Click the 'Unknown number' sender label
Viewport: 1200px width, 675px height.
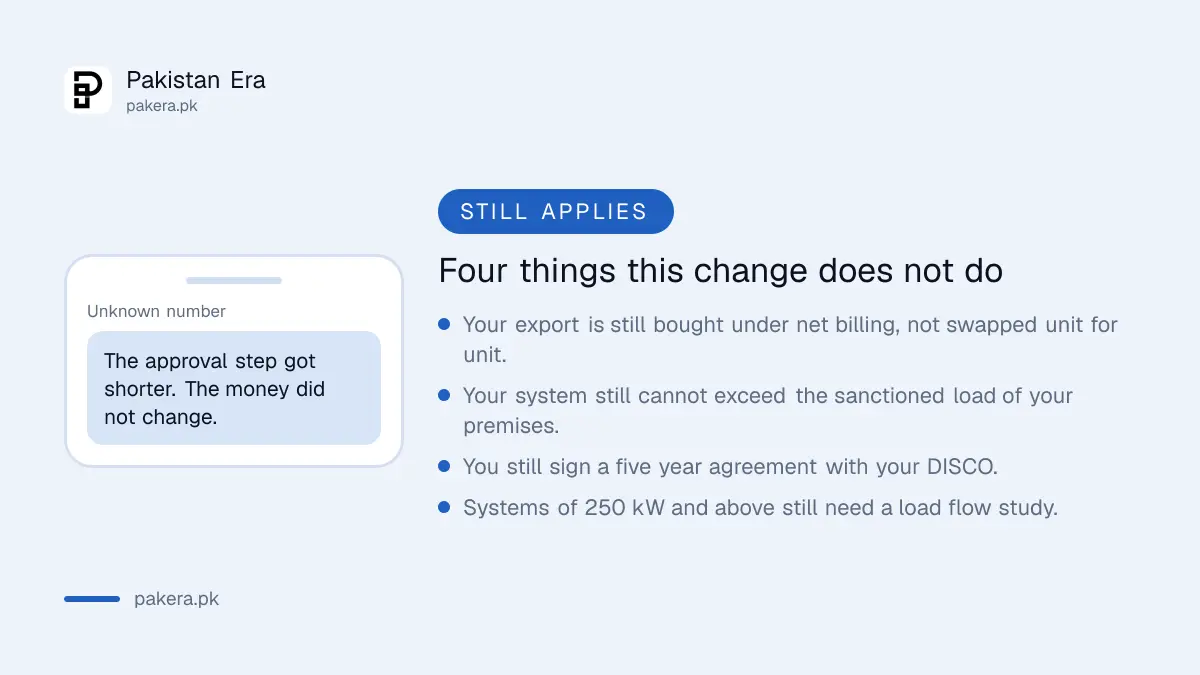pyautogui.click(x=156, y=311)
